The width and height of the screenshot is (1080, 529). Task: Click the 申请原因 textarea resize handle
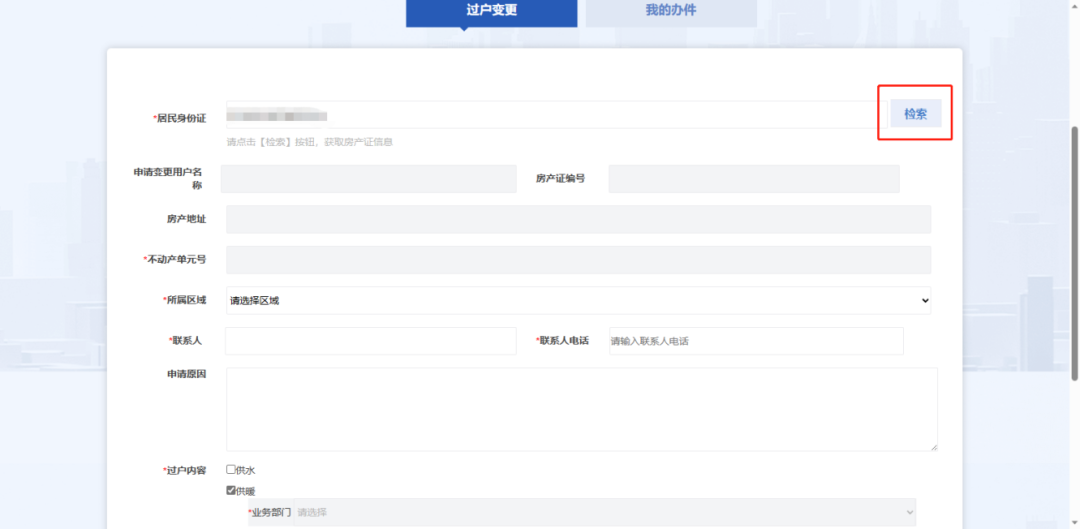pos(934,447)
